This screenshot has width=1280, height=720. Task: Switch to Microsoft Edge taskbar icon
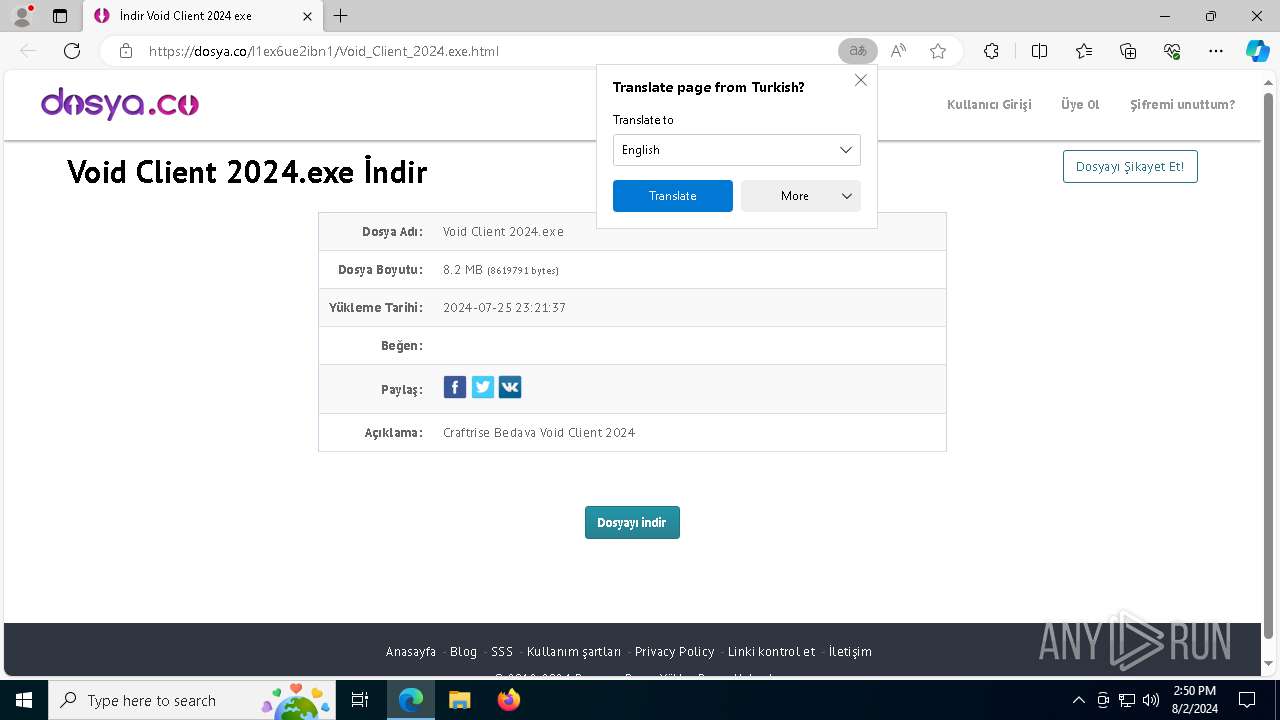[411, 700]
